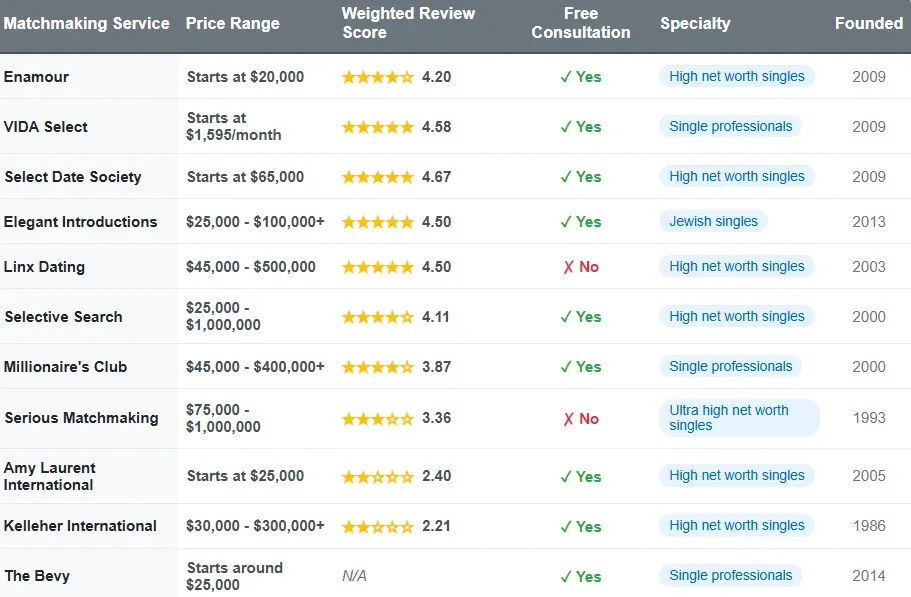Screen dimensions: 911x597
Task: Open the High net worth singles tag for Enamour
Action: [x=737, y=76]
